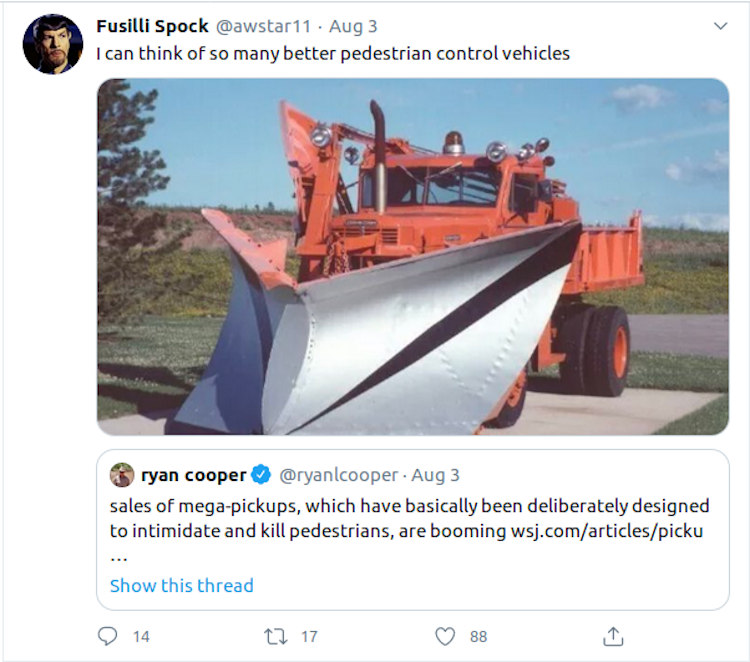This screenshot has width=750, height=662.
Task: Click the like count showing 88
Action: pos(478,636)
